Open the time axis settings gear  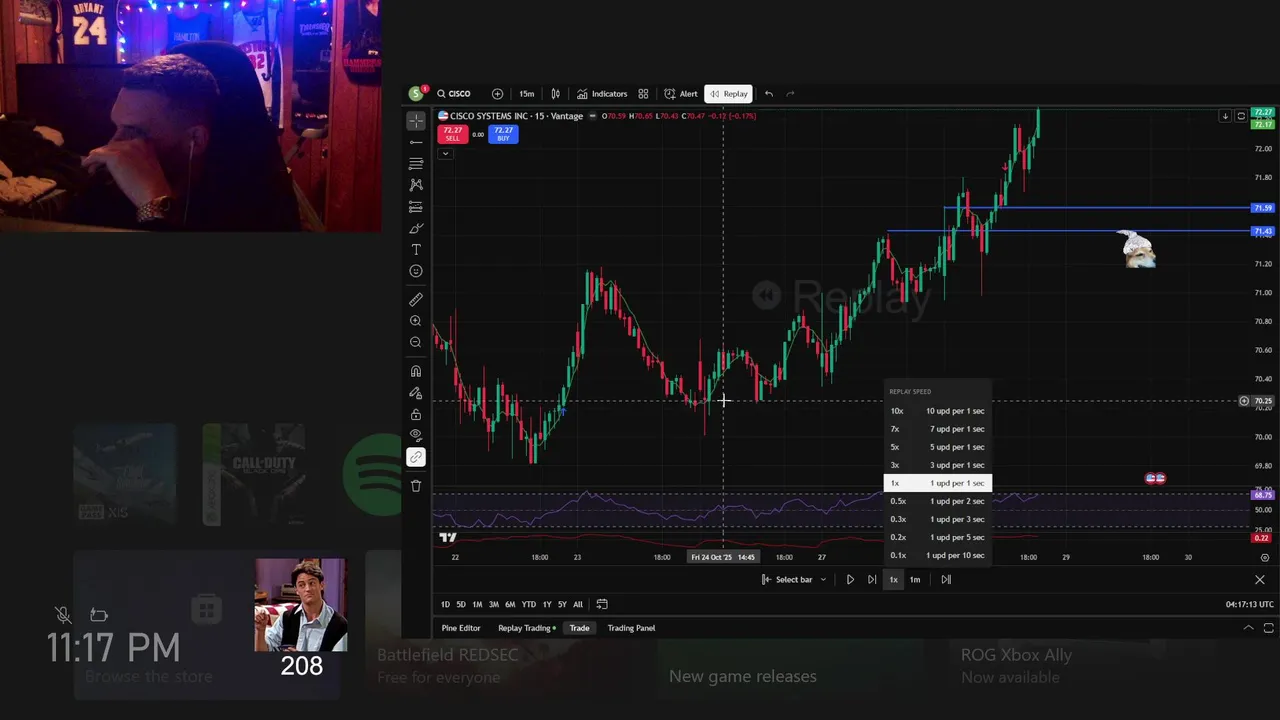(1265, 557)
